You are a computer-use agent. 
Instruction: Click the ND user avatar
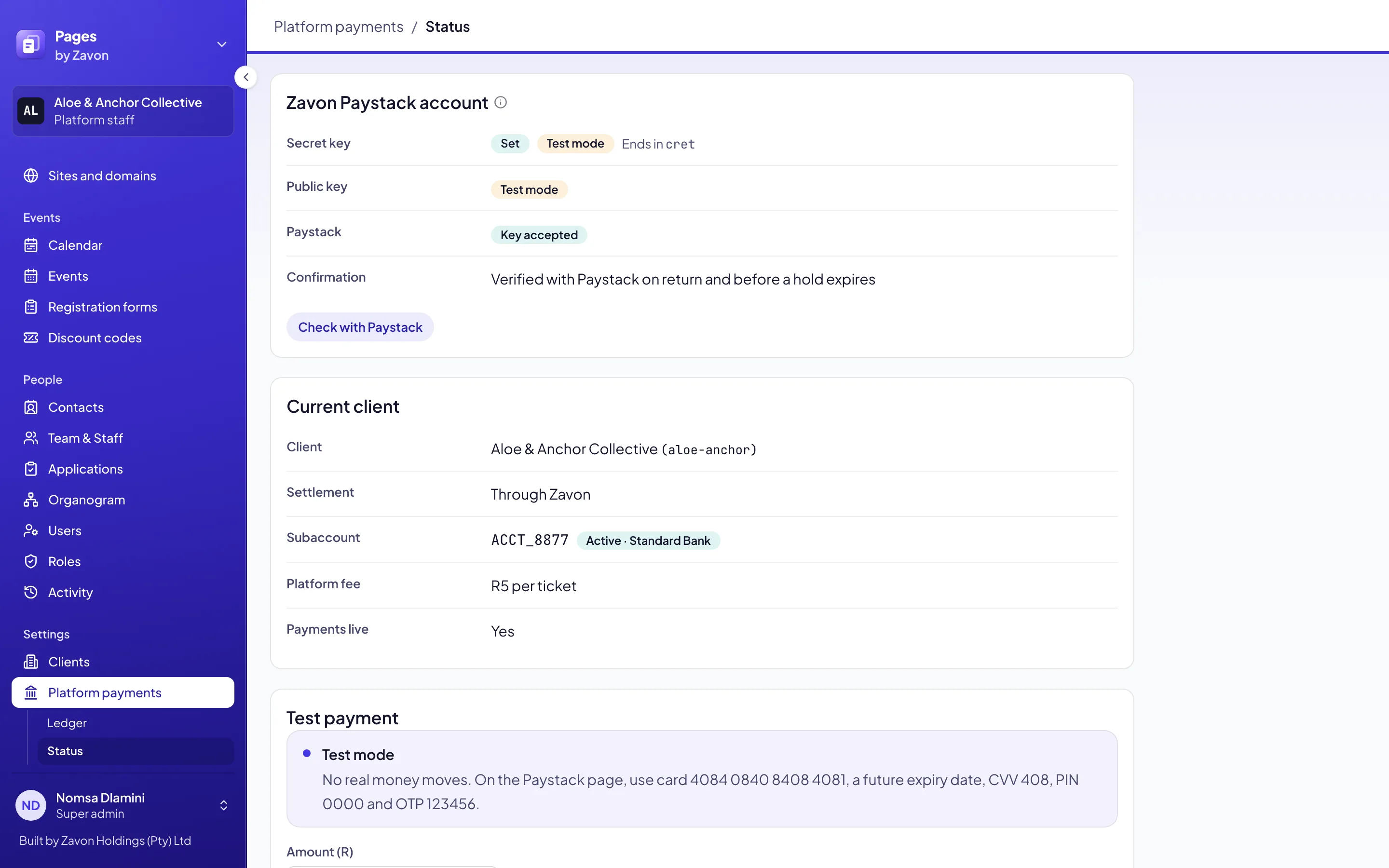[31, 805]
